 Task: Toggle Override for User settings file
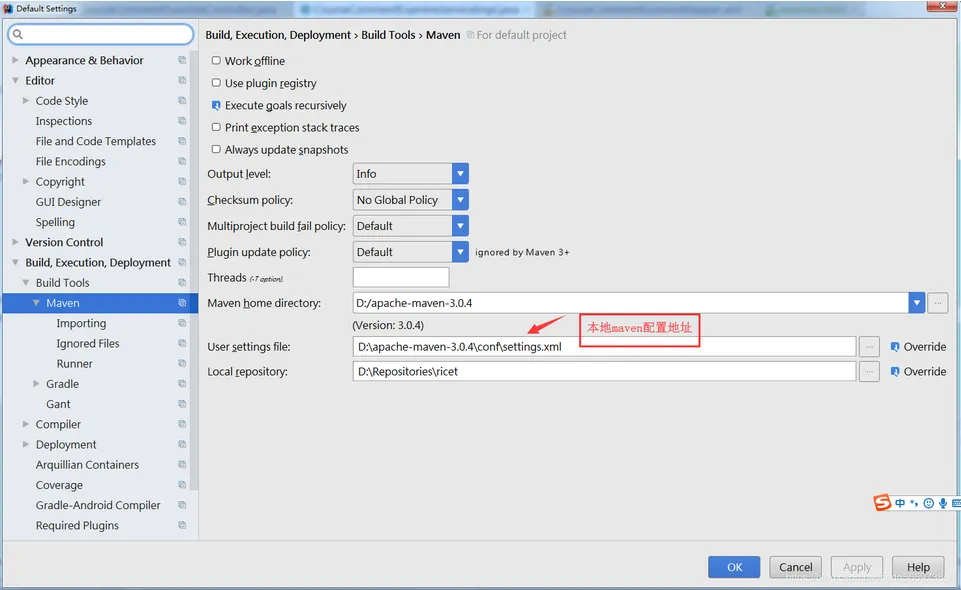click(x=895, y=346)
